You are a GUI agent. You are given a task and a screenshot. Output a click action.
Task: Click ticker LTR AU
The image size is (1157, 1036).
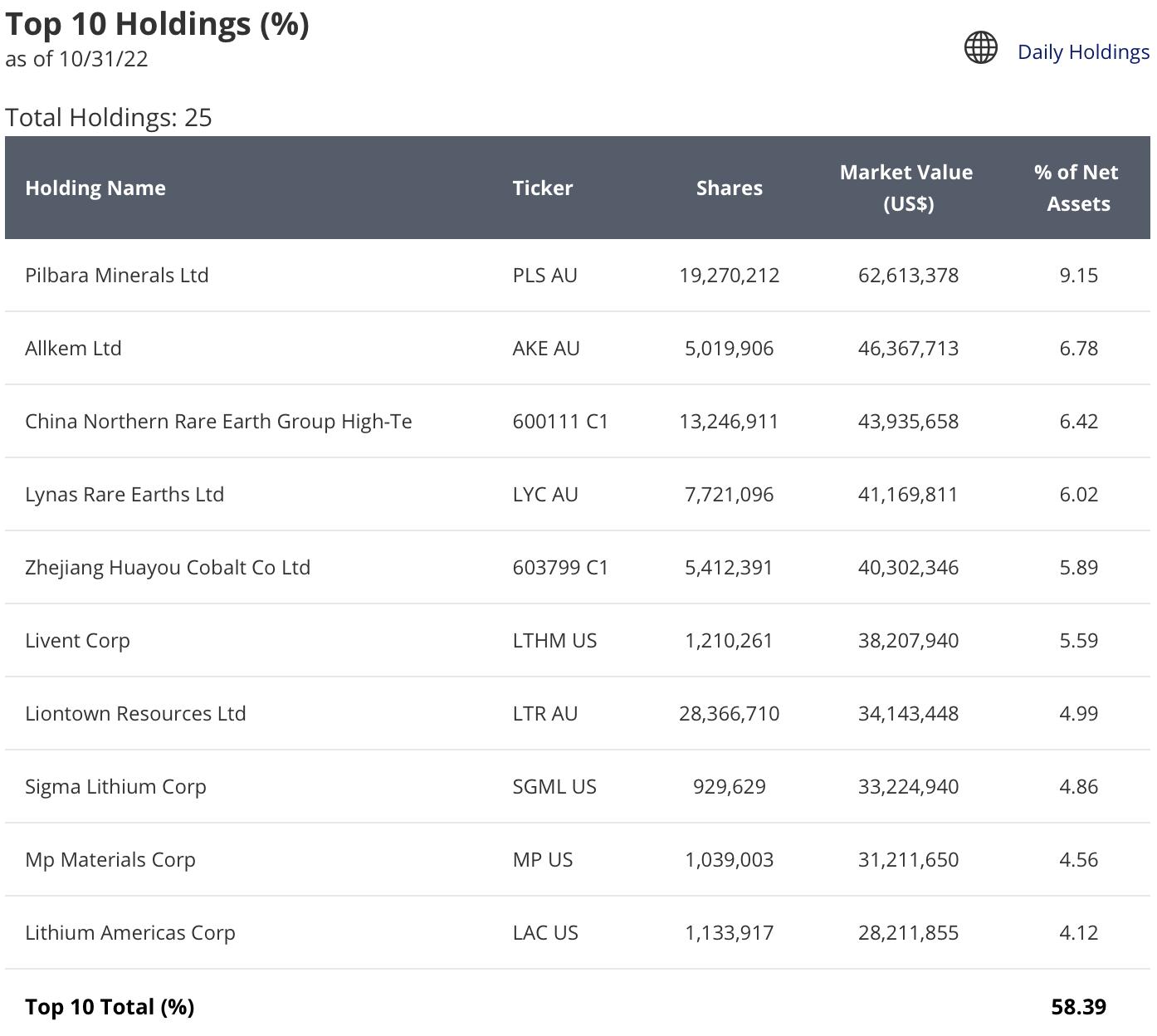pyautogui.click(x=545, y=713)
